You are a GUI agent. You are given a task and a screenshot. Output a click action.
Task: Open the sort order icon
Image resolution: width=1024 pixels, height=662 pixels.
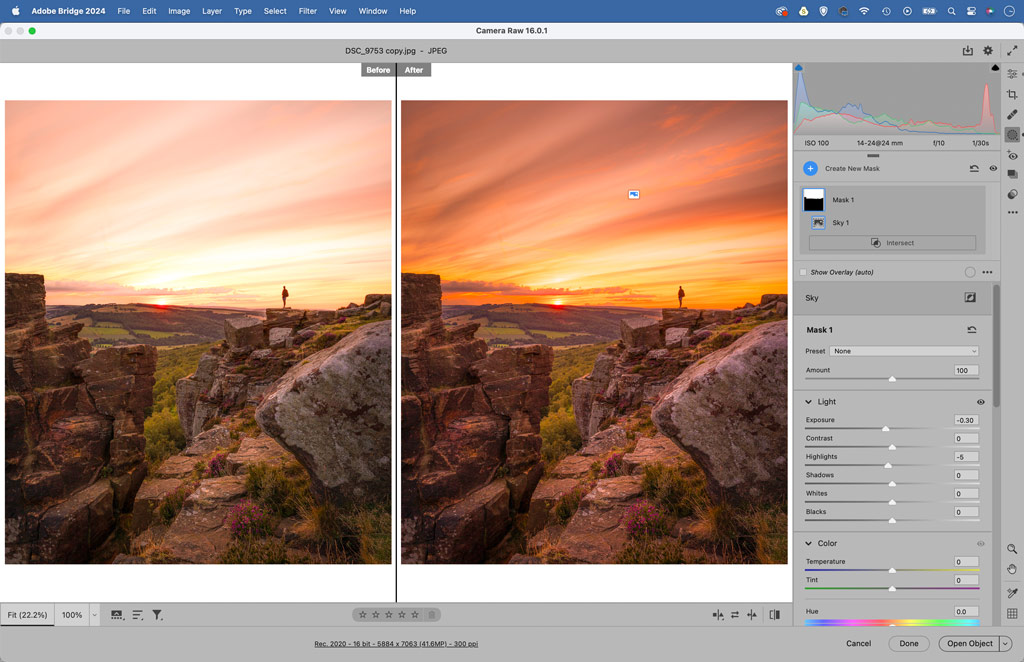click(137, 615)
